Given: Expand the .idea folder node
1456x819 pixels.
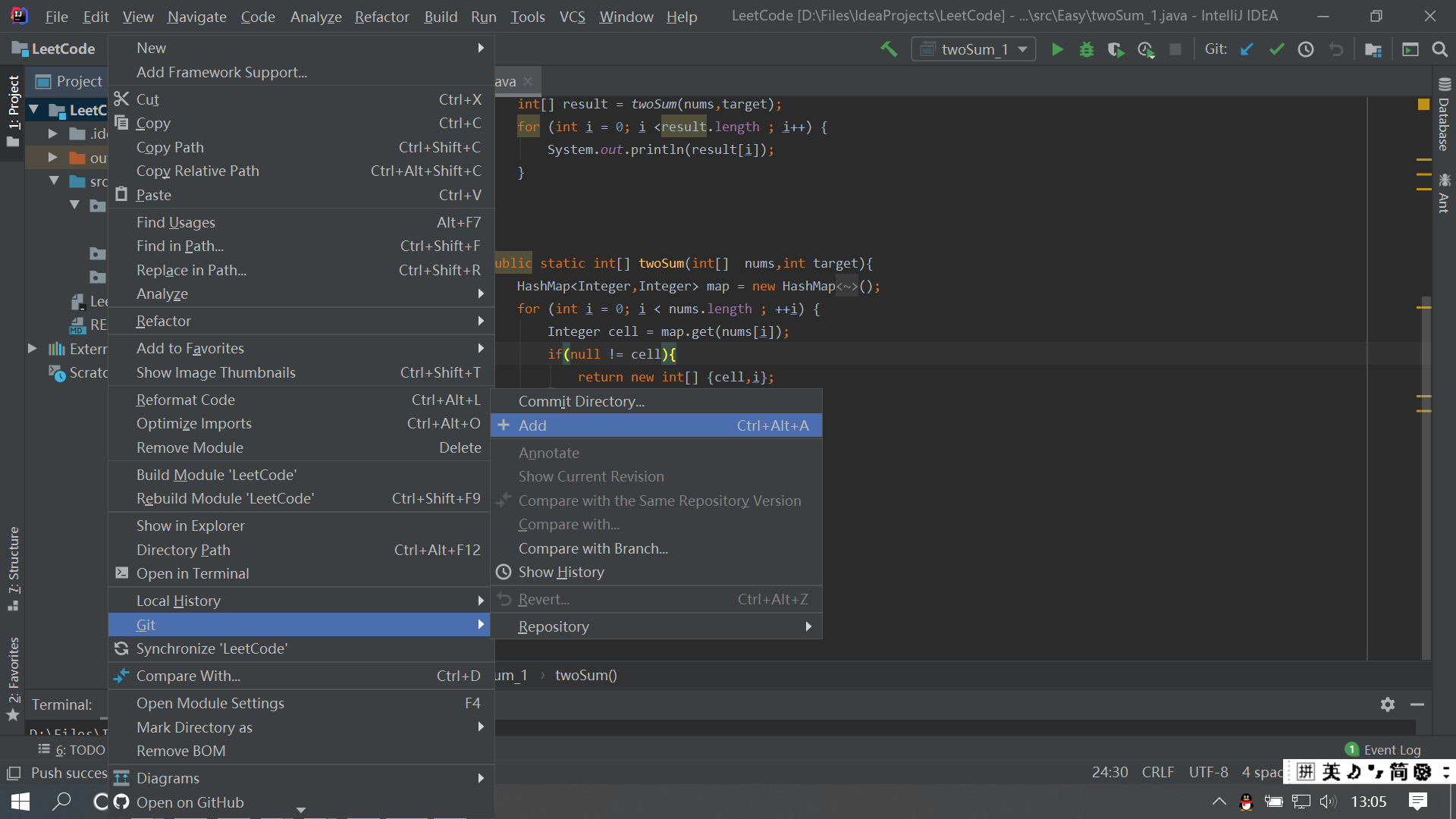Looking at the screenshot, I should 52,134.
